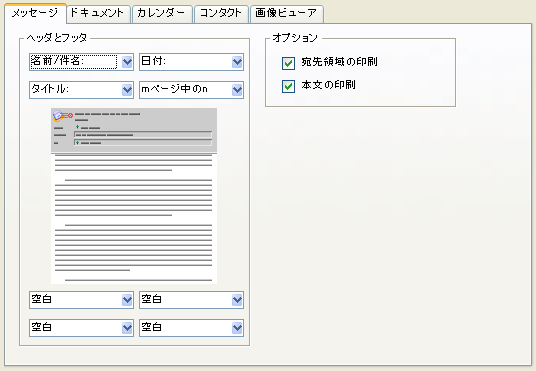Expand the mページ中のn dropdown arrow
The height and width of the screenshot is (371, 536).
pyautogui.click(x=237, y=90)
